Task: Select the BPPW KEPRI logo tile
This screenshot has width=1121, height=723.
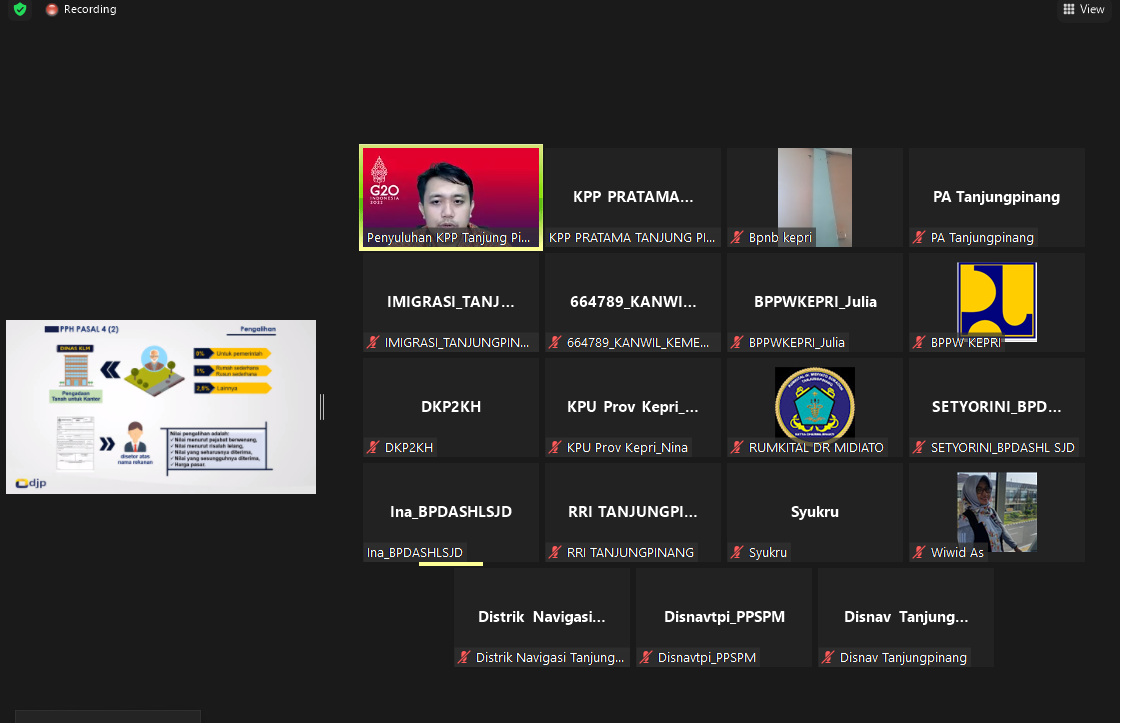Action: click(x=996, y=300)
